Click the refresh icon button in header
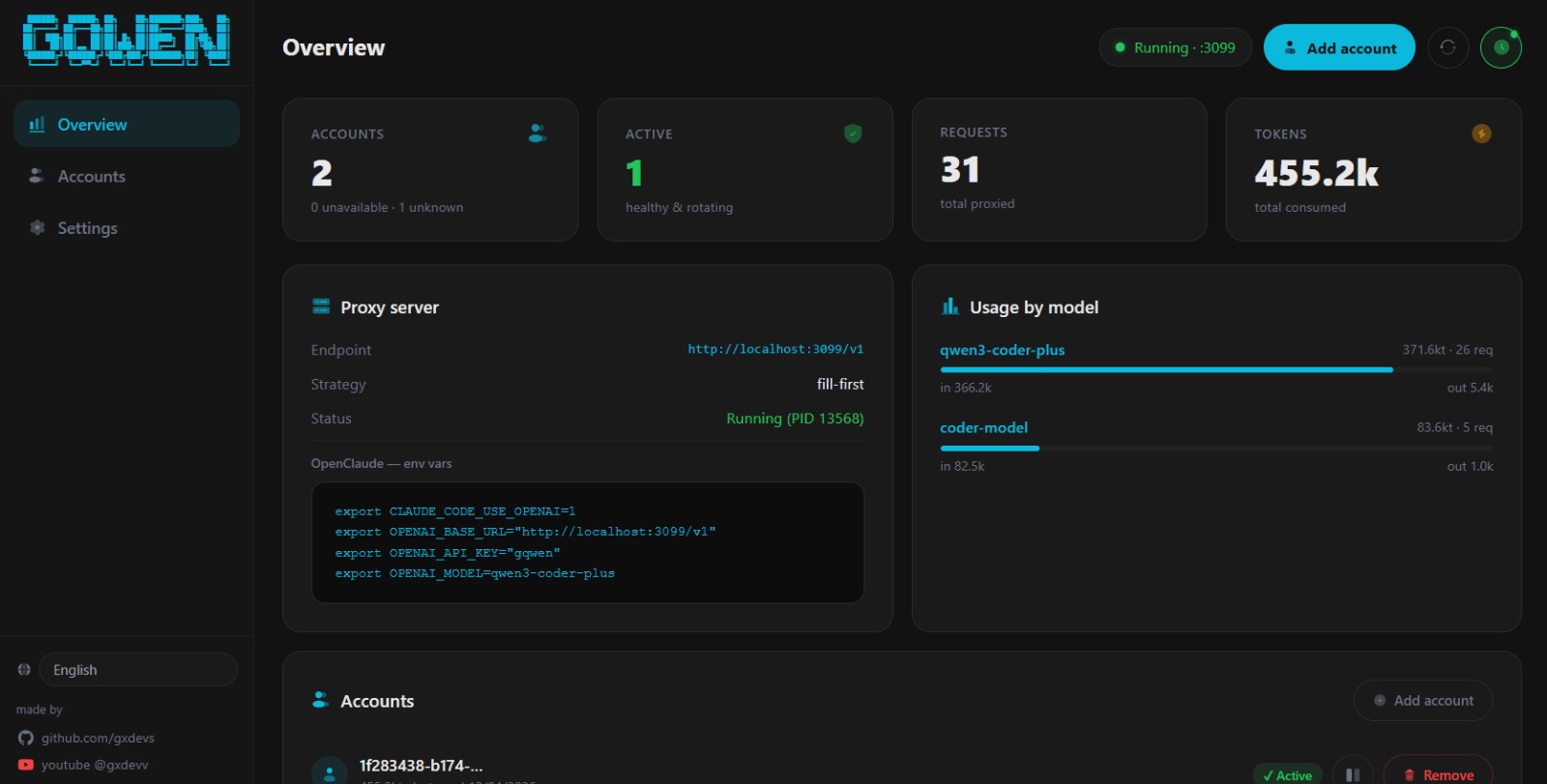 tap(1447, 47)
